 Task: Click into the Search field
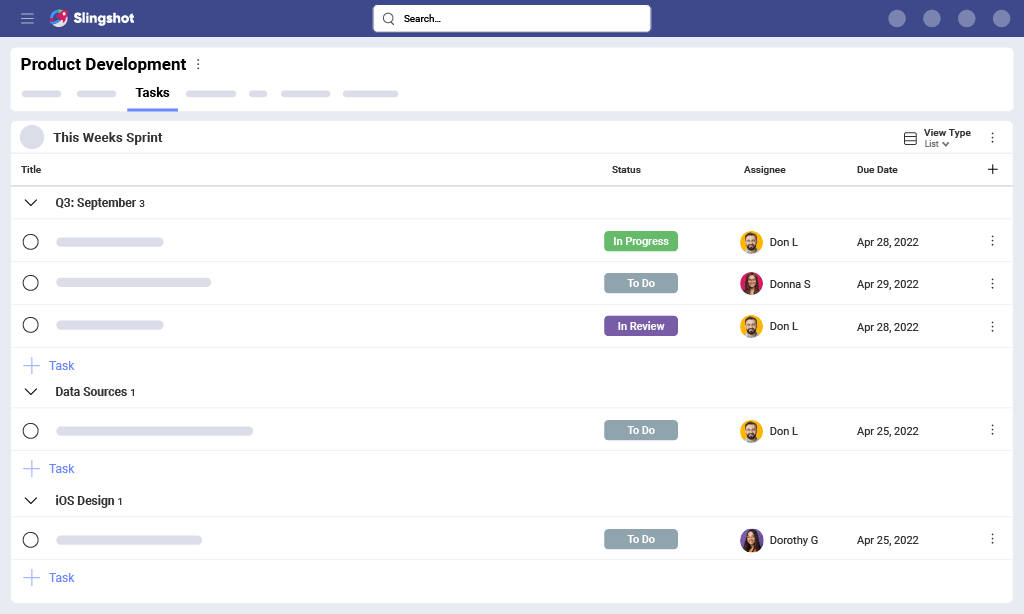(512, 18)
